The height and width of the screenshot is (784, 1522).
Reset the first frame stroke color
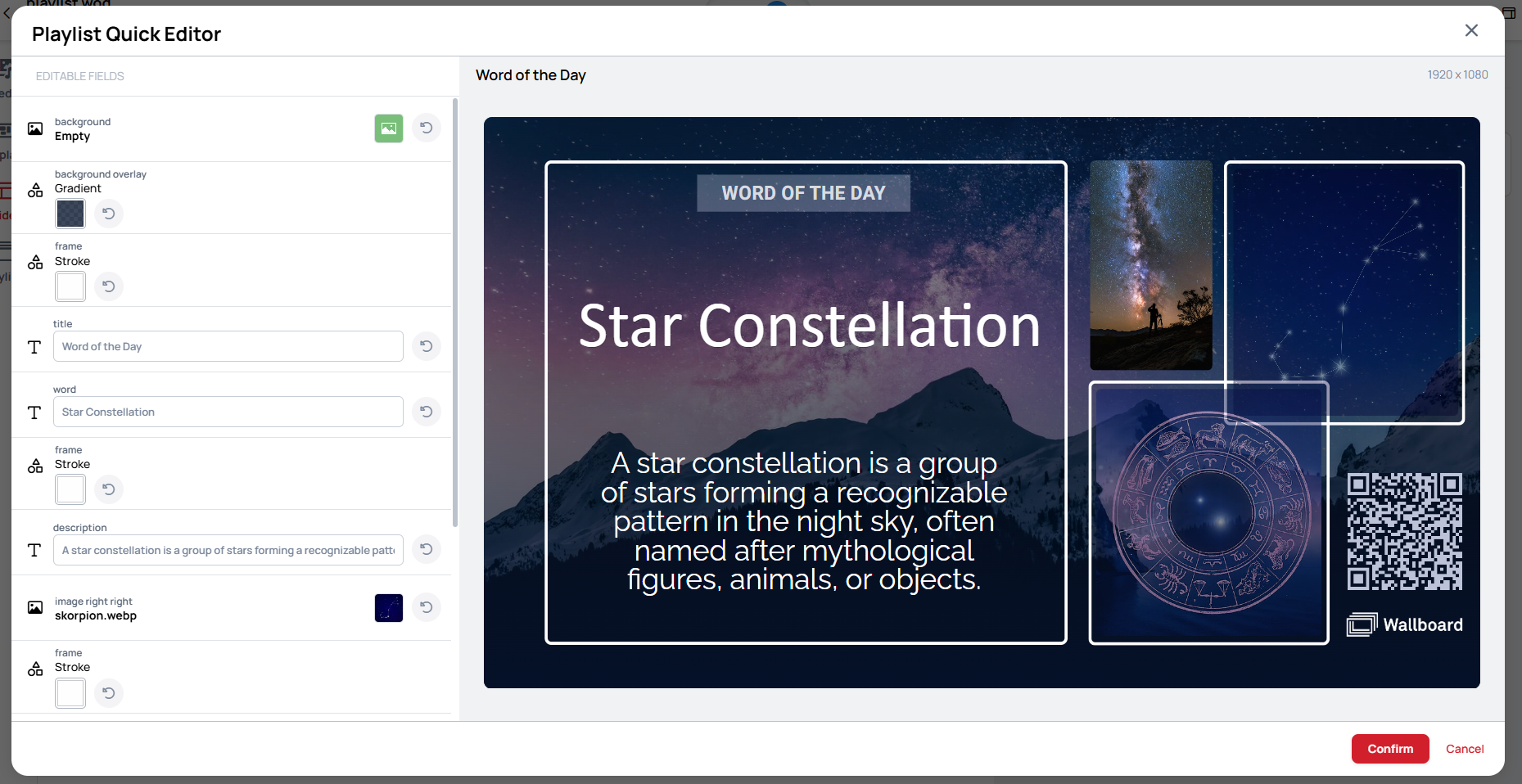pyautogui.click(x=108, y=286)
